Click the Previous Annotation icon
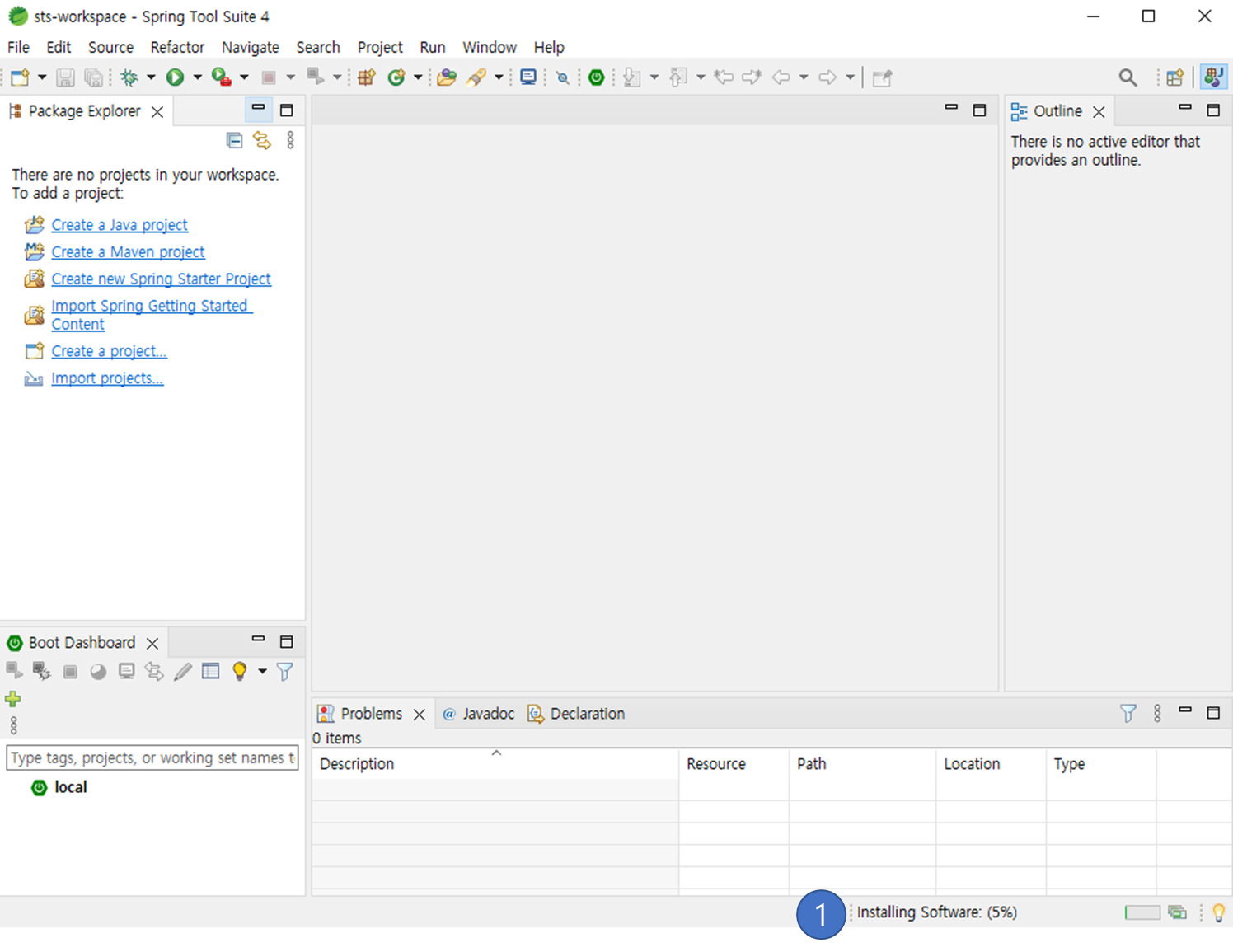This screenshot has height=952, width=1233. point(678,77)
